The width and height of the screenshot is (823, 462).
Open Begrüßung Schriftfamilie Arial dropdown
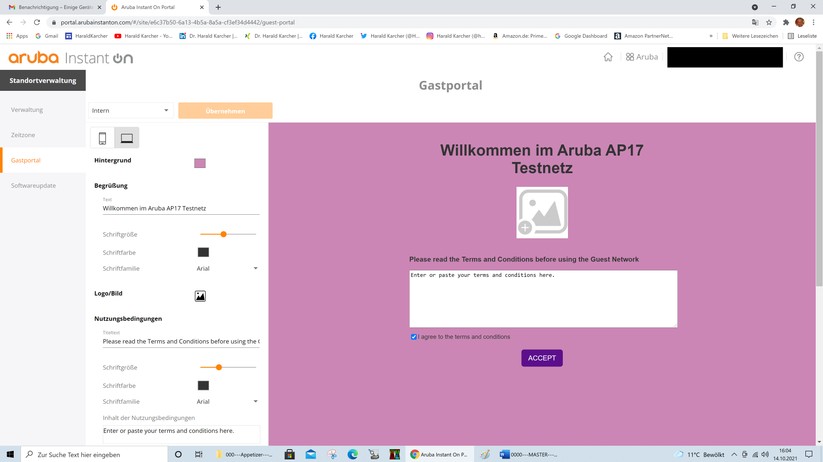coord(227,268)
